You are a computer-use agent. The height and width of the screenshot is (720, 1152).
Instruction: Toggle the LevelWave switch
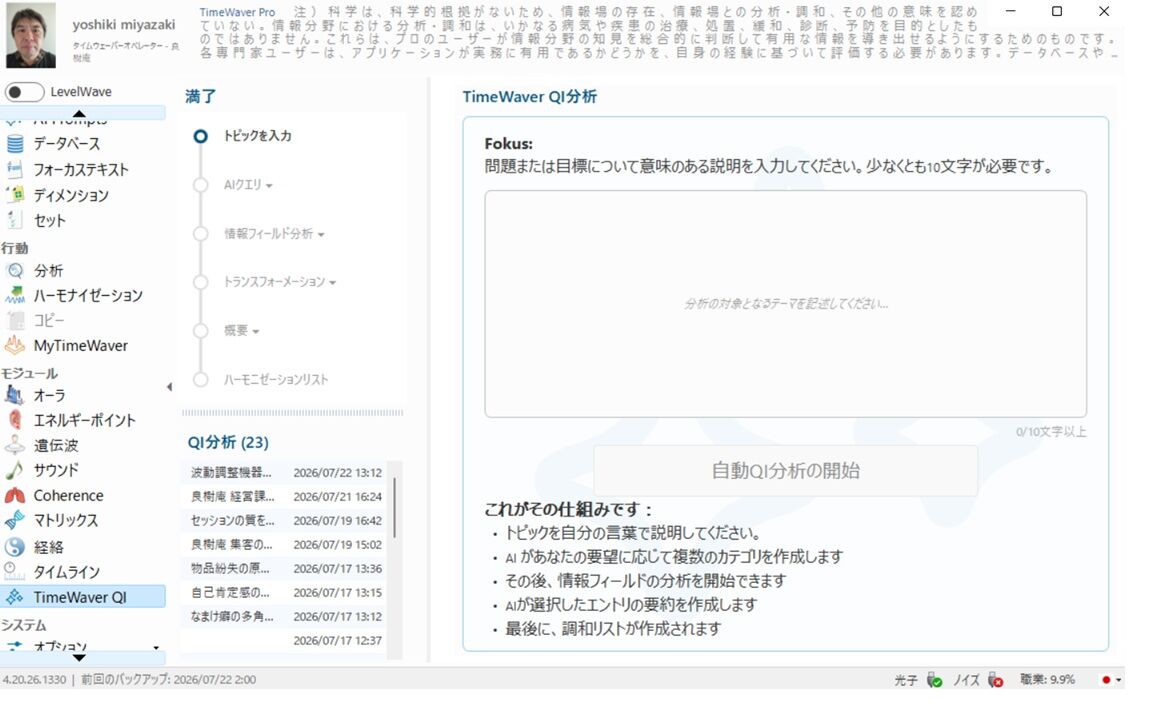click(24, 92)
